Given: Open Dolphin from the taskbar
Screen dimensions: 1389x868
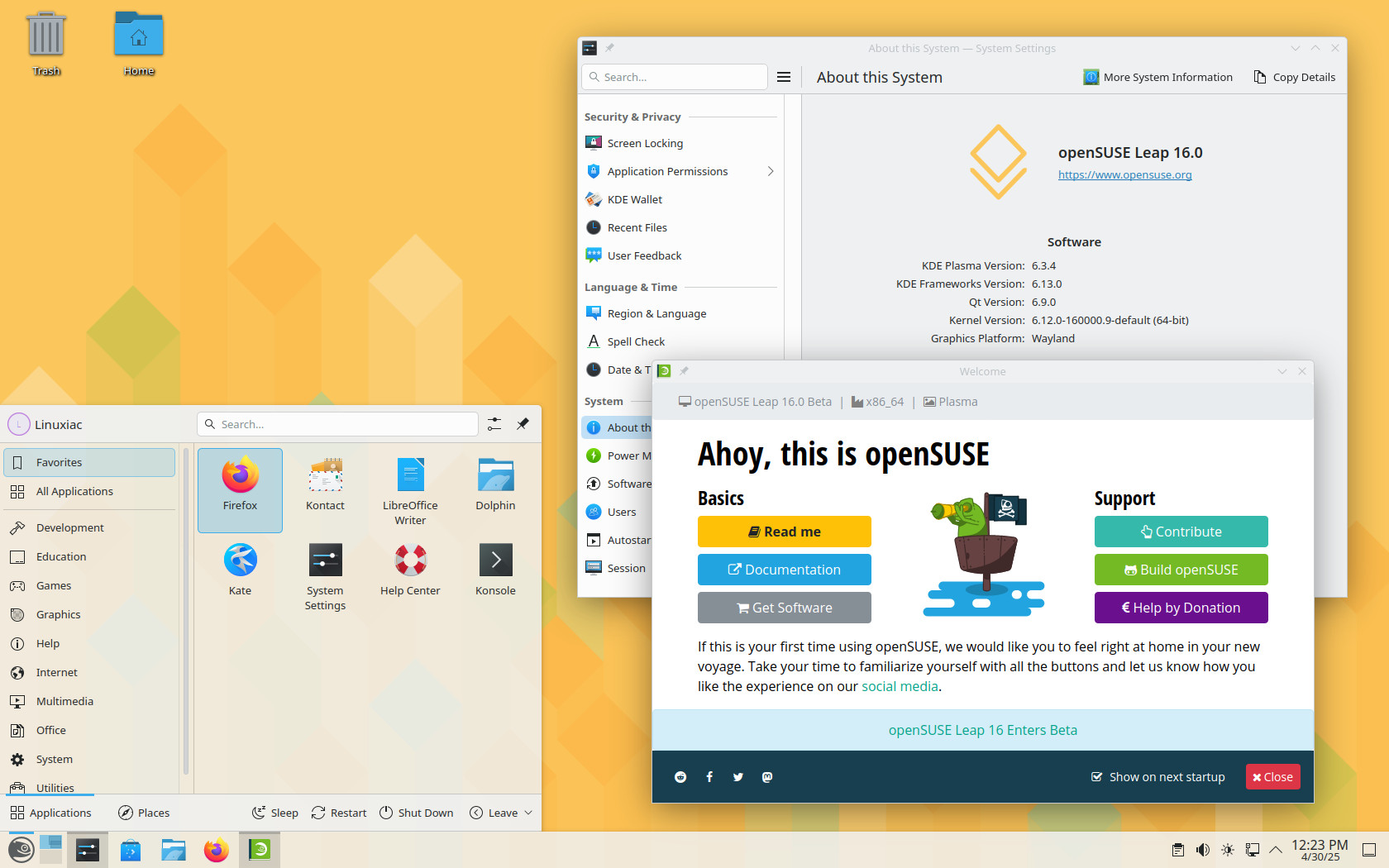Looking at the screenshot, I should pos(174,850).
